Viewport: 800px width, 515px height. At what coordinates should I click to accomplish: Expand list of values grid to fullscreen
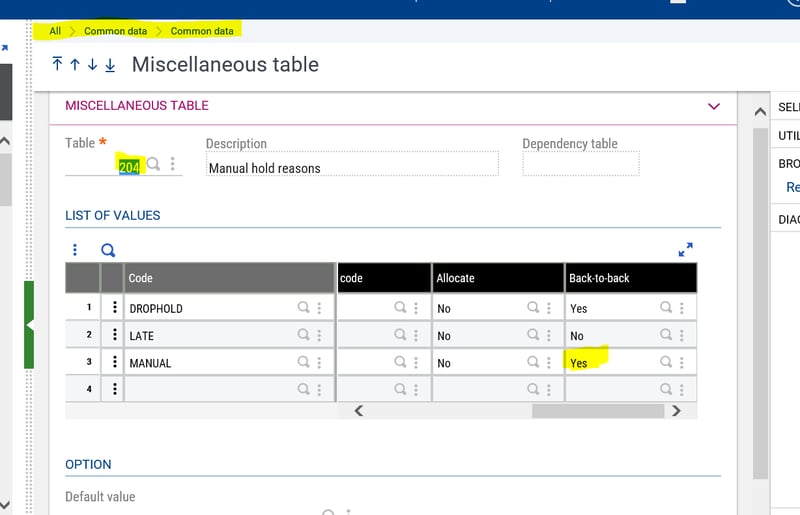click(685, 249)
